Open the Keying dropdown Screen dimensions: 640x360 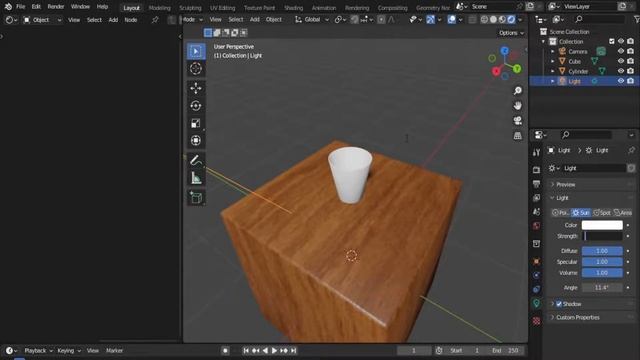pyautogui.click(x=69, y=351)
